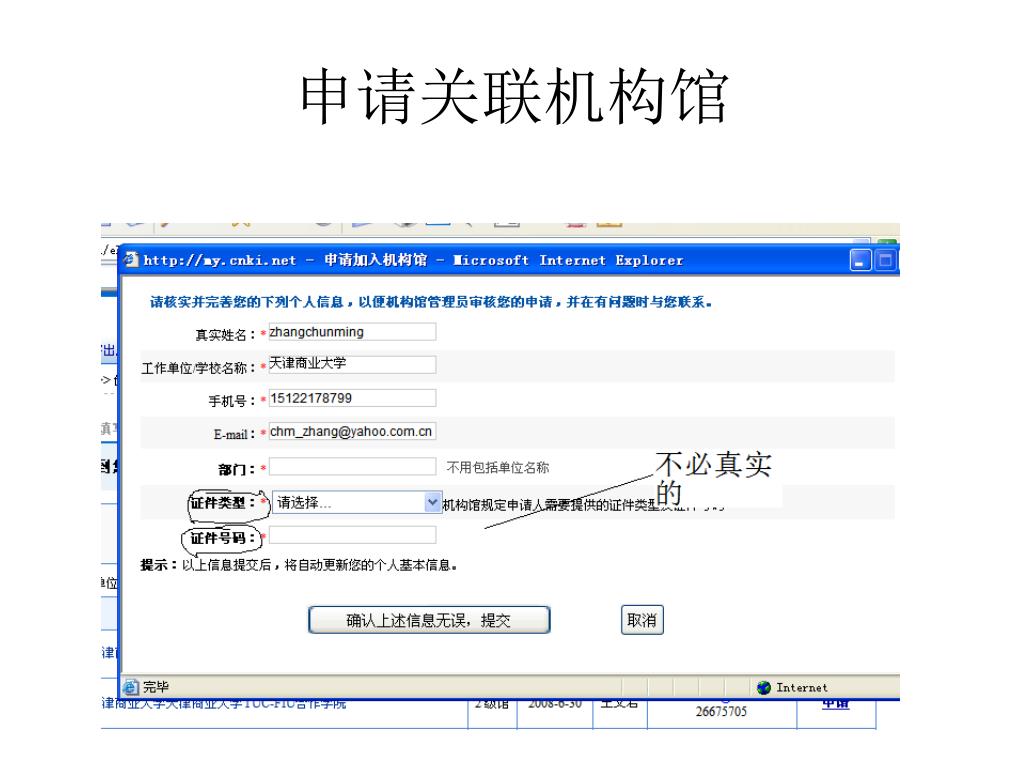
Task: Click the E-mail input field
Action: 352,431
